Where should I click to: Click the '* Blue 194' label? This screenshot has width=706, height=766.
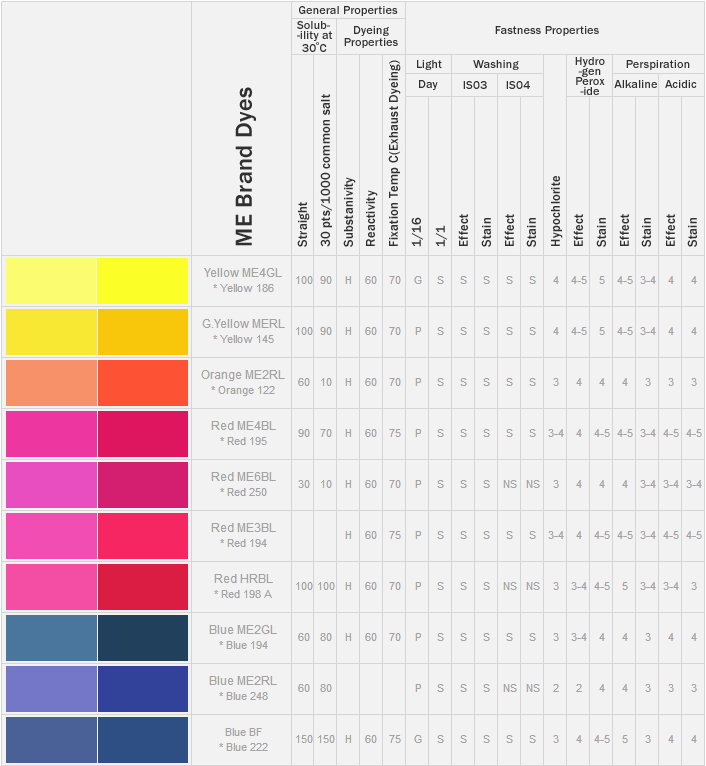[x=243, y=645]
